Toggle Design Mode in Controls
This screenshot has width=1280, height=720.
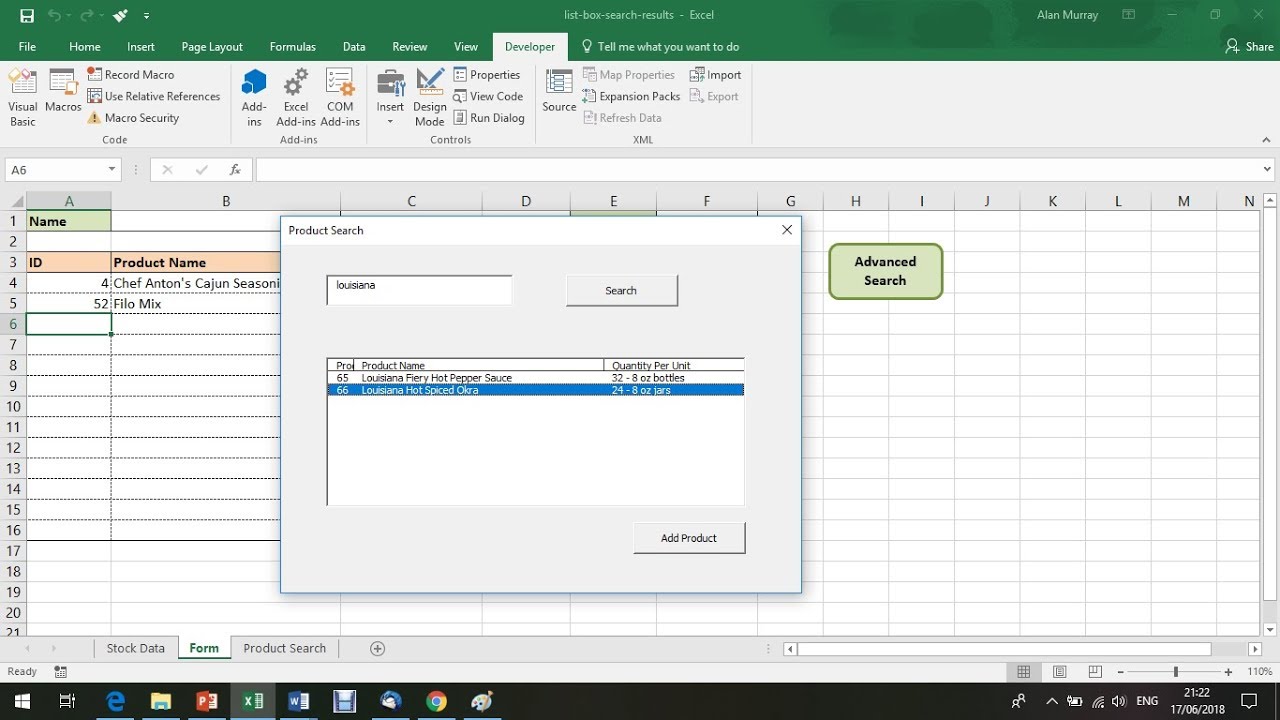[430, 98]
